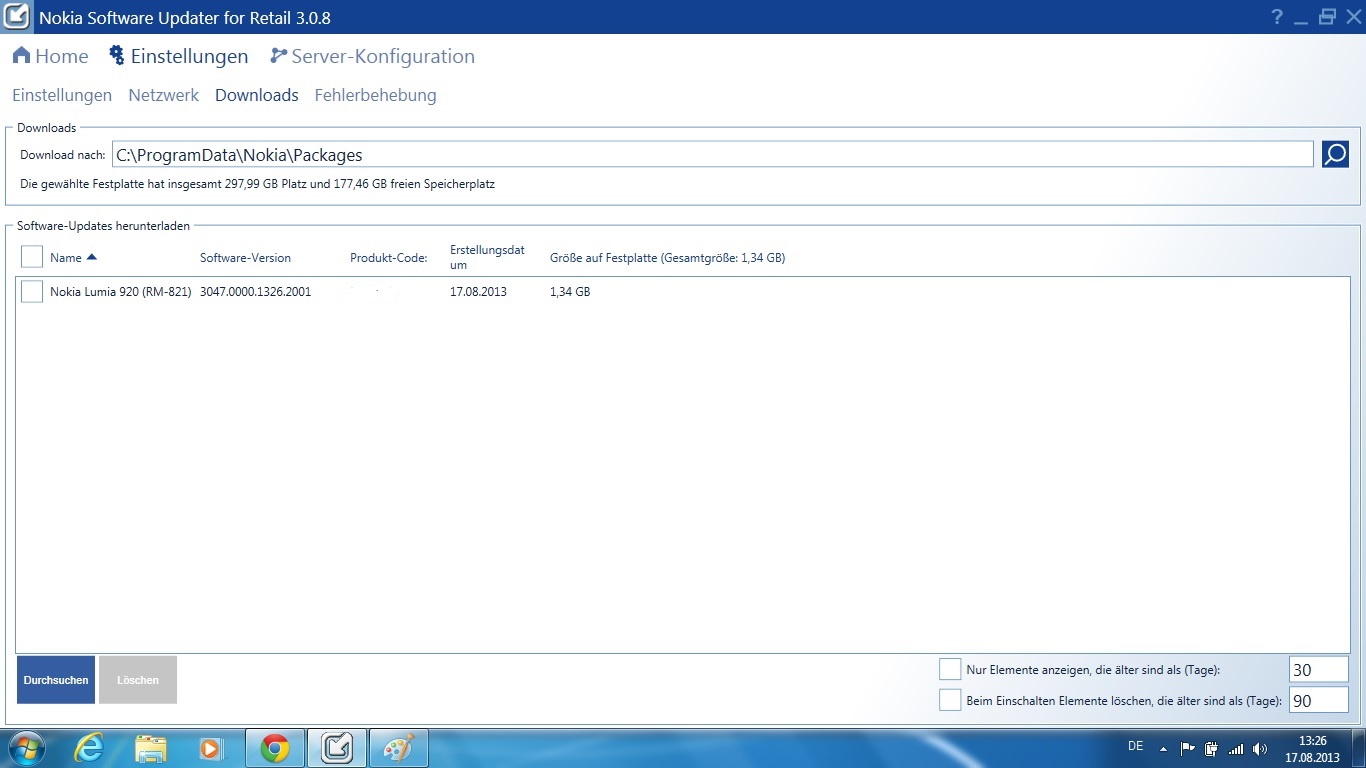1366x768 pixels.
Task: Click the volume speaker tray icon
Action: tap(1260, 748)
